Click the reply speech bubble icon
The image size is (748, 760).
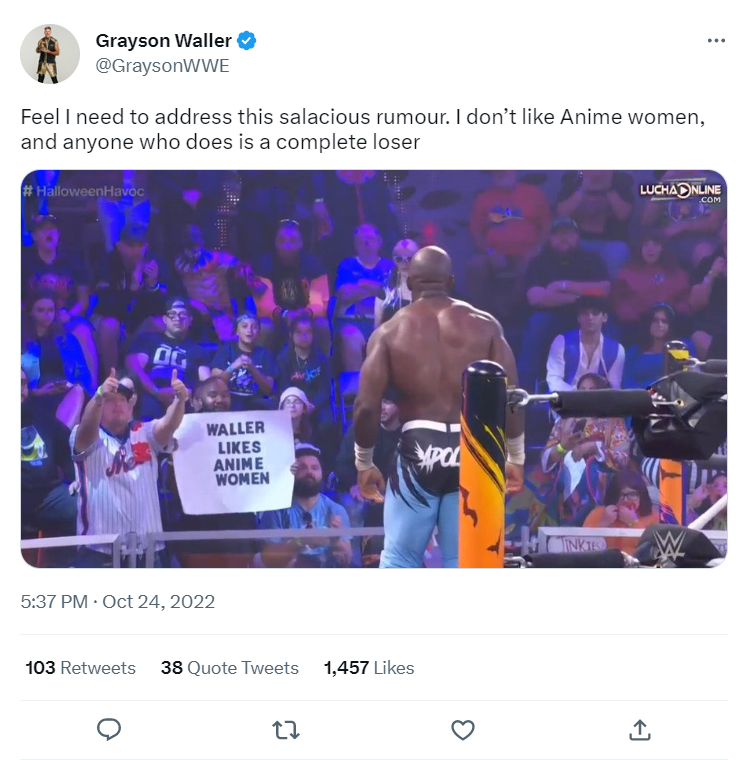109,729
